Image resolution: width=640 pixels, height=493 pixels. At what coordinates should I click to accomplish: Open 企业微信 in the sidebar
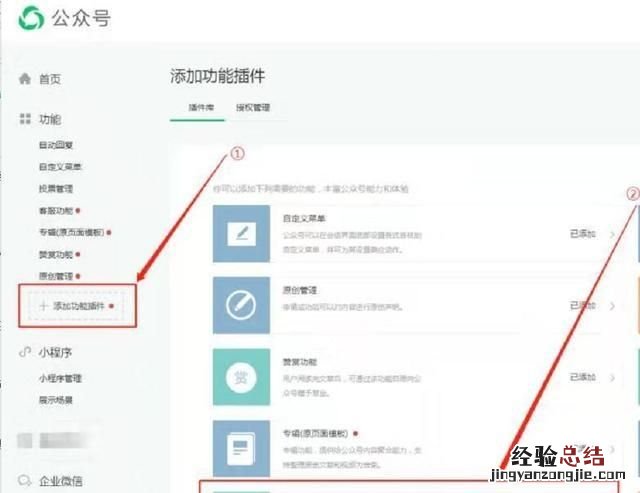60,481
